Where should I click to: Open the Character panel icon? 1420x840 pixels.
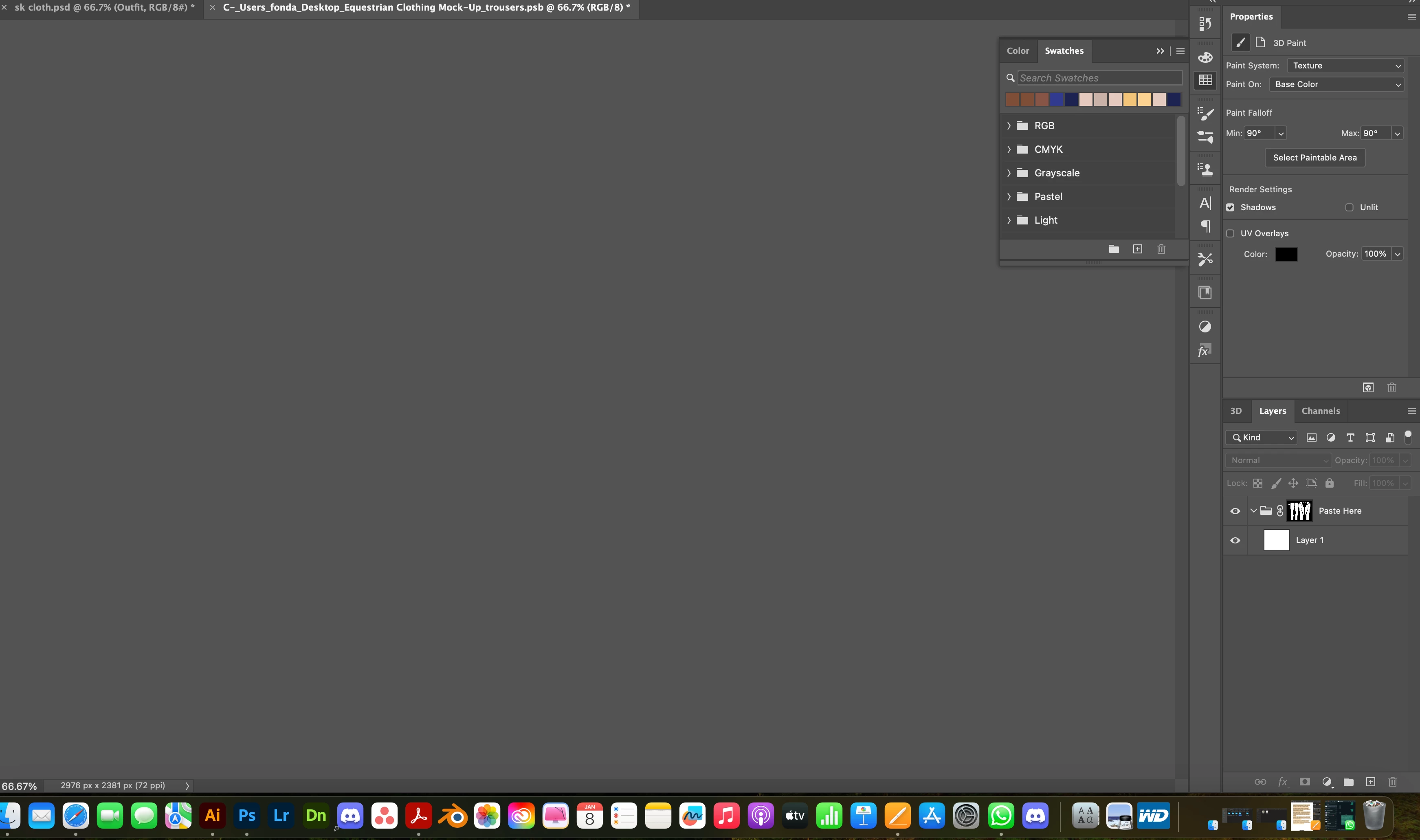1205,203
